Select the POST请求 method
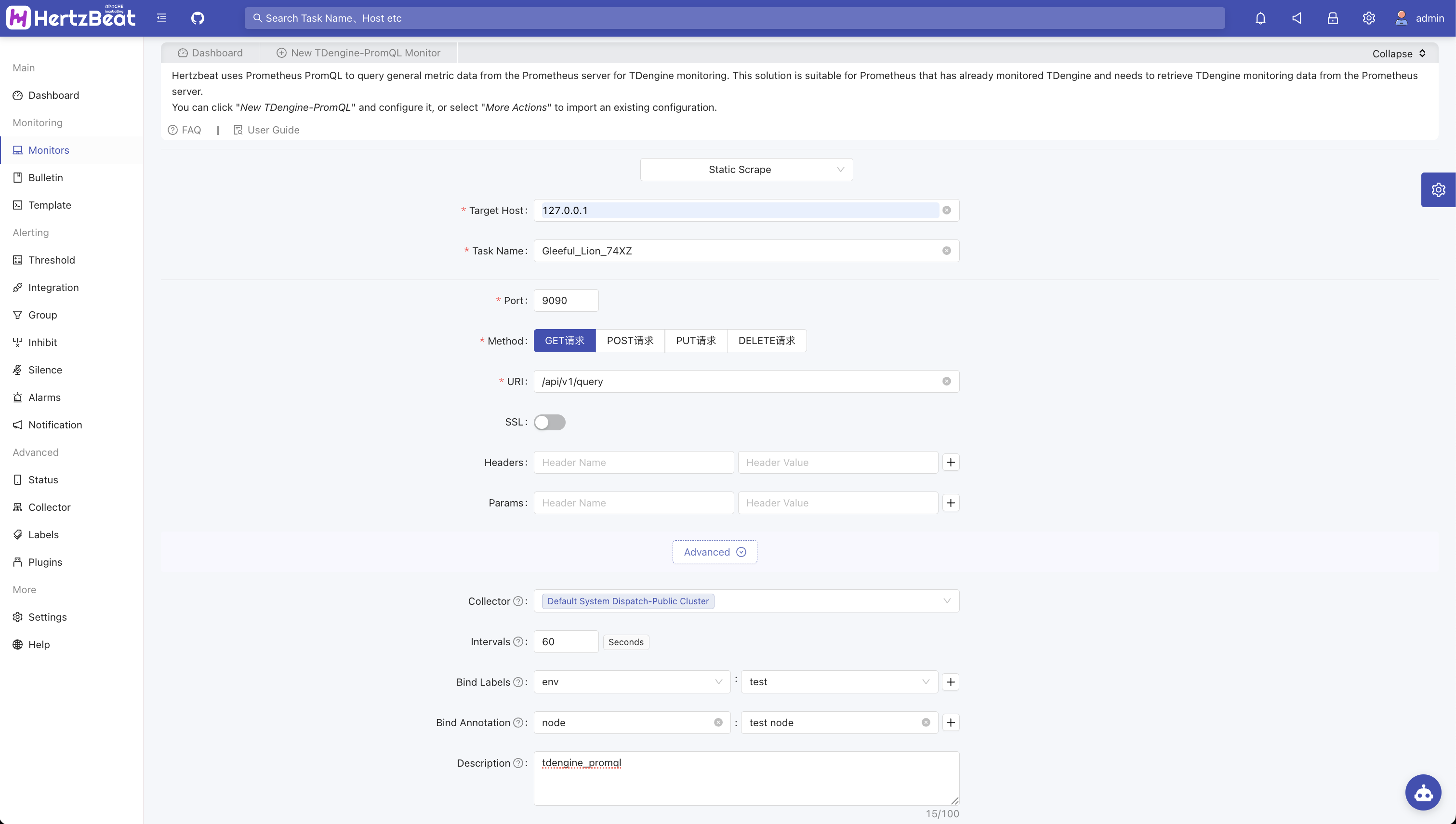The width and height of the screenshot is (1456, 824). pyautogui.click(x=630, y=341)
